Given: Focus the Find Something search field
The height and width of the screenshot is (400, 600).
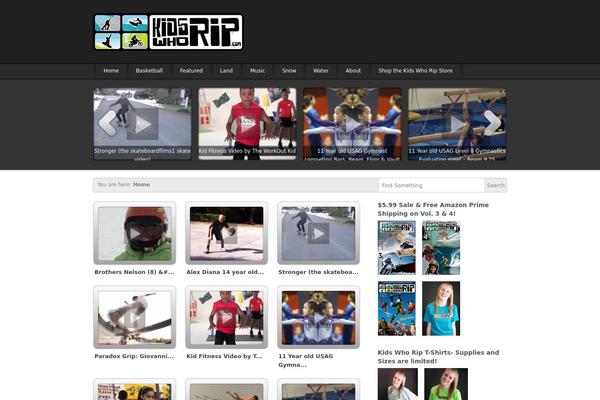Looking at the screenshot, I should 431,185.
